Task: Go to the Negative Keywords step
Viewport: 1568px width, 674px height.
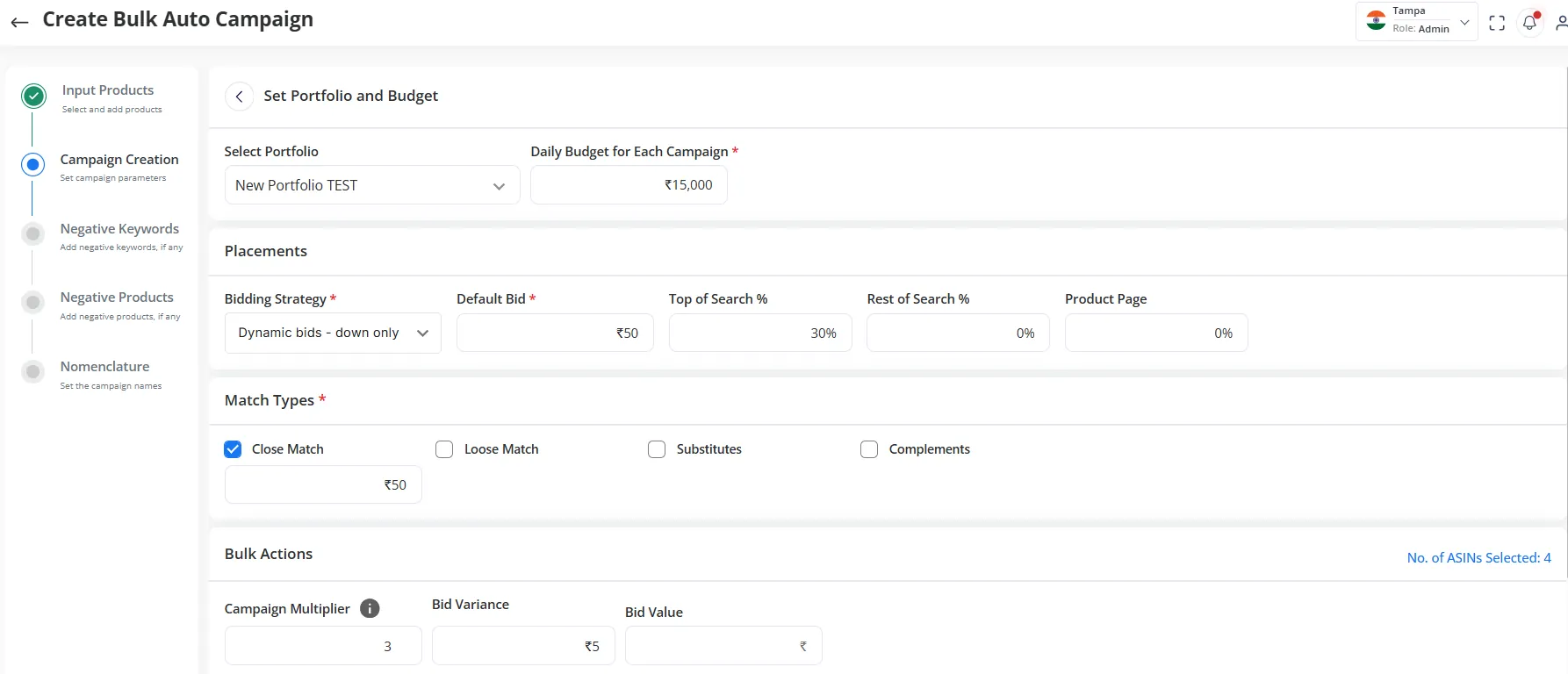Action: pyautogui.click(x=119, y=229)
